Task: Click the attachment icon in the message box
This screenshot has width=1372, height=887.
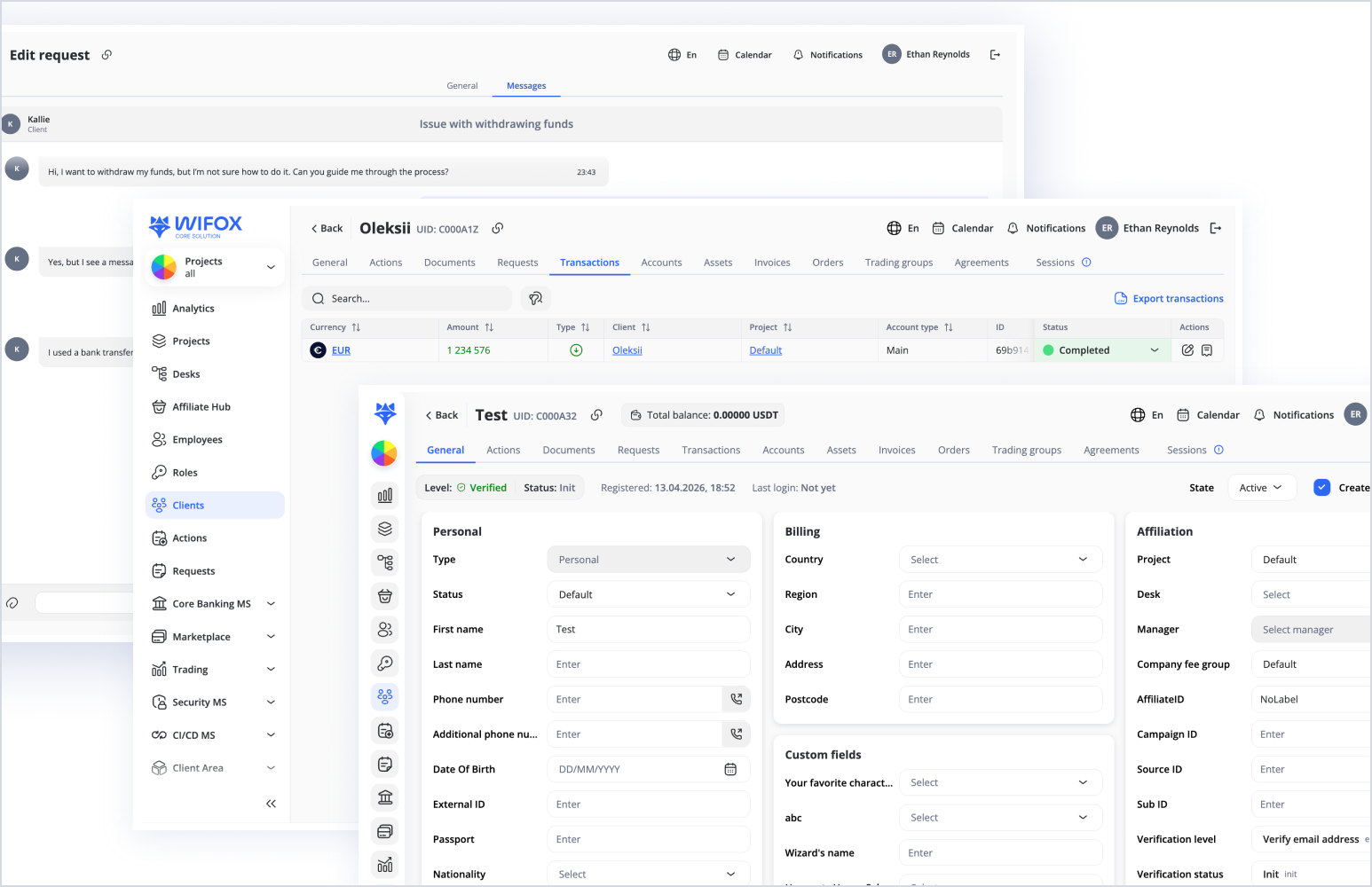Action: (x=12, y=603)
